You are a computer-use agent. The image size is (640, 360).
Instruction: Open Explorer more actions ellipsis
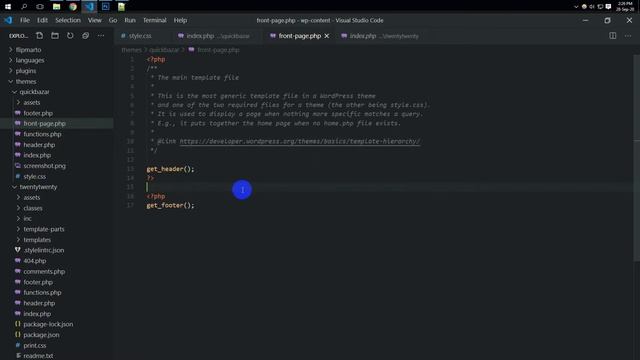pos(100,36)
